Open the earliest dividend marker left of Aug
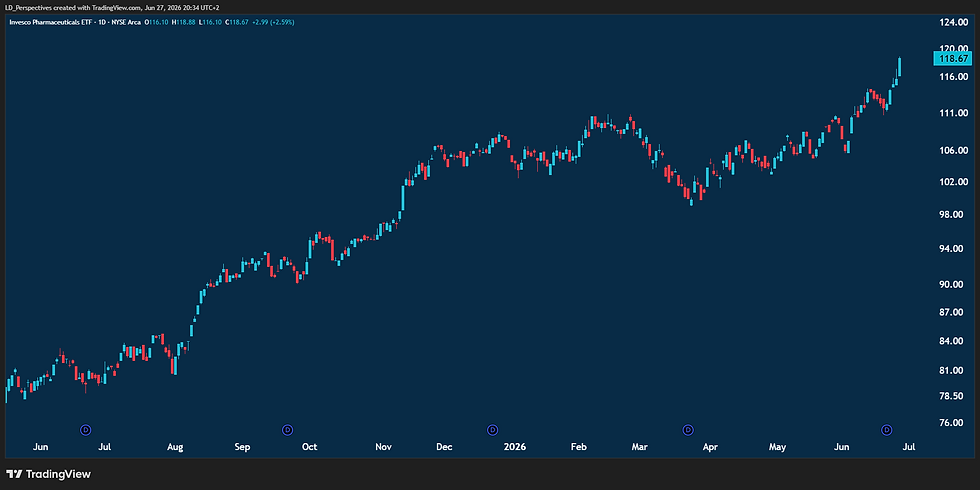Viewport: 980px width, 490px height. (x=86, y=429)
